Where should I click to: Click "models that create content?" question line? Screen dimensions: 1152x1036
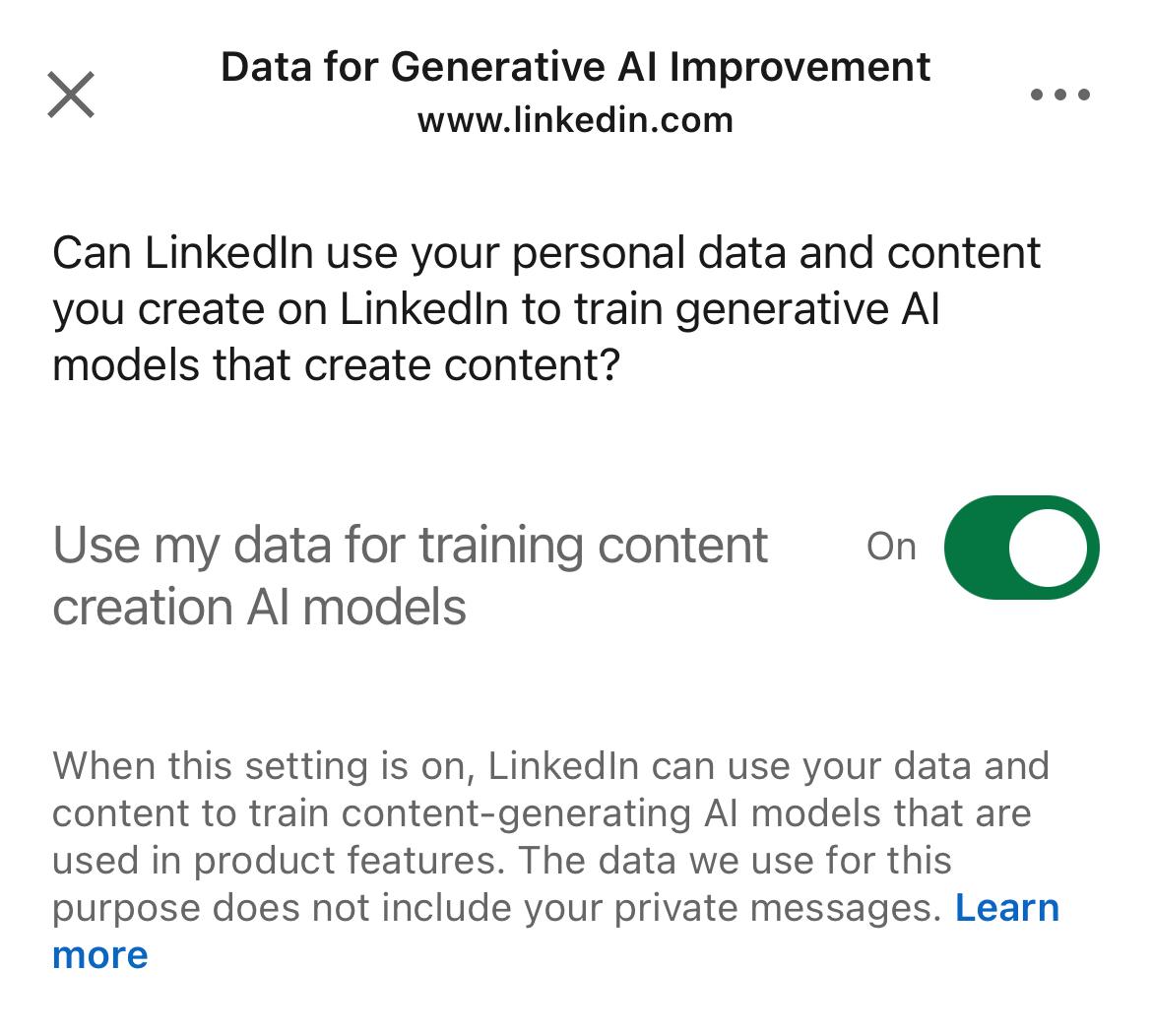coord(336,365)
